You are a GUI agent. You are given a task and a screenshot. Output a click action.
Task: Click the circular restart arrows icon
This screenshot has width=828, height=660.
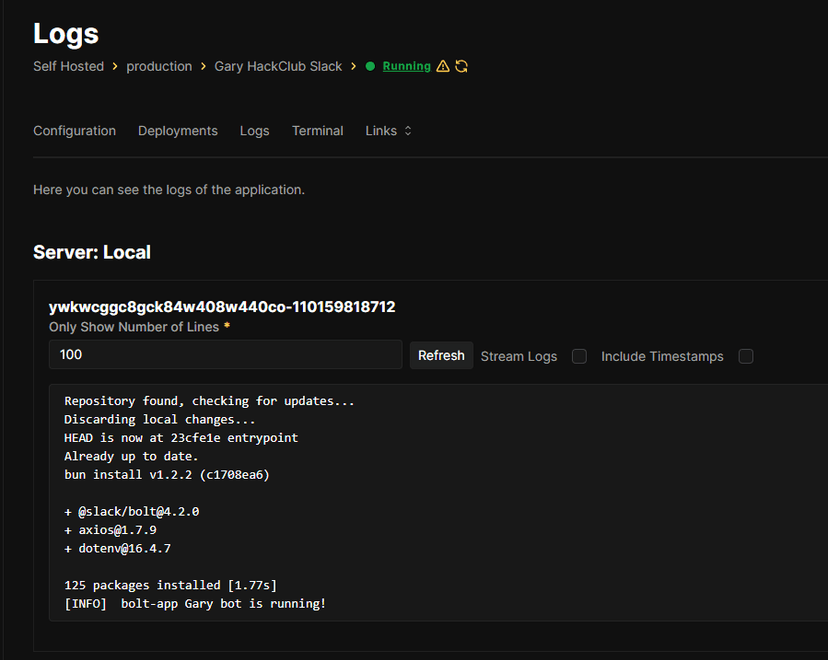click(461, 67)
